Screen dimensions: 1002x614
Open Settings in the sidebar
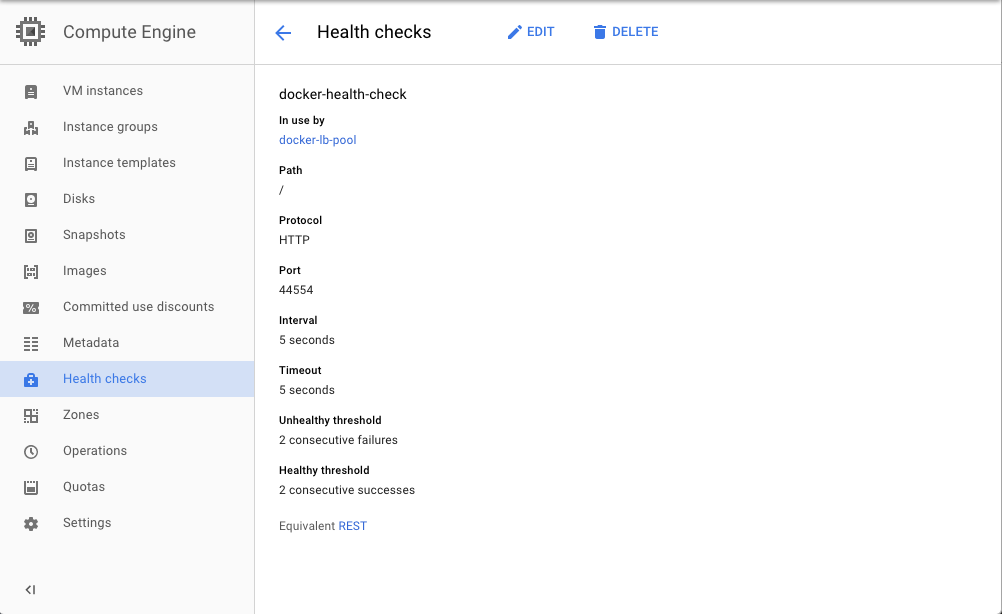(127, 523)
